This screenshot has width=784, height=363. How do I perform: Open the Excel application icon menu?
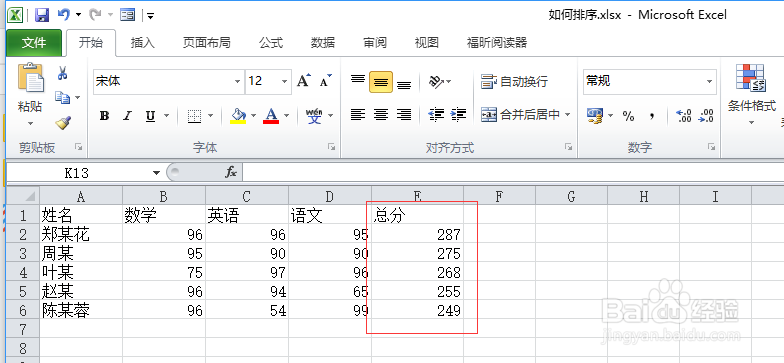point(15,15)
